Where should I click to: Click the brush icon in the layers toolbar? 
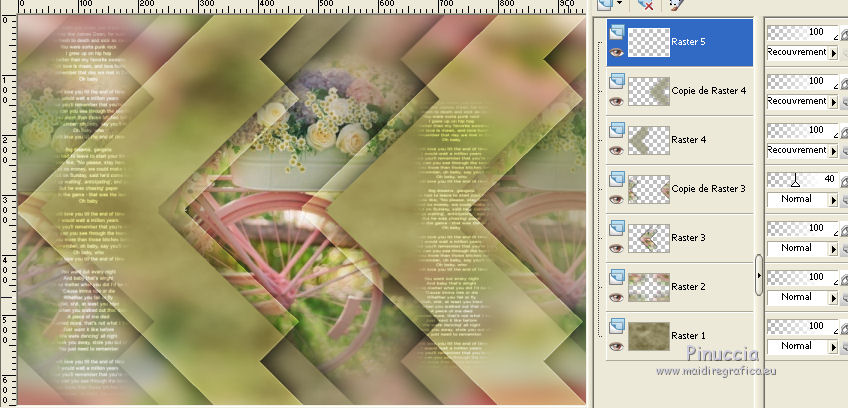click(676, 4)
